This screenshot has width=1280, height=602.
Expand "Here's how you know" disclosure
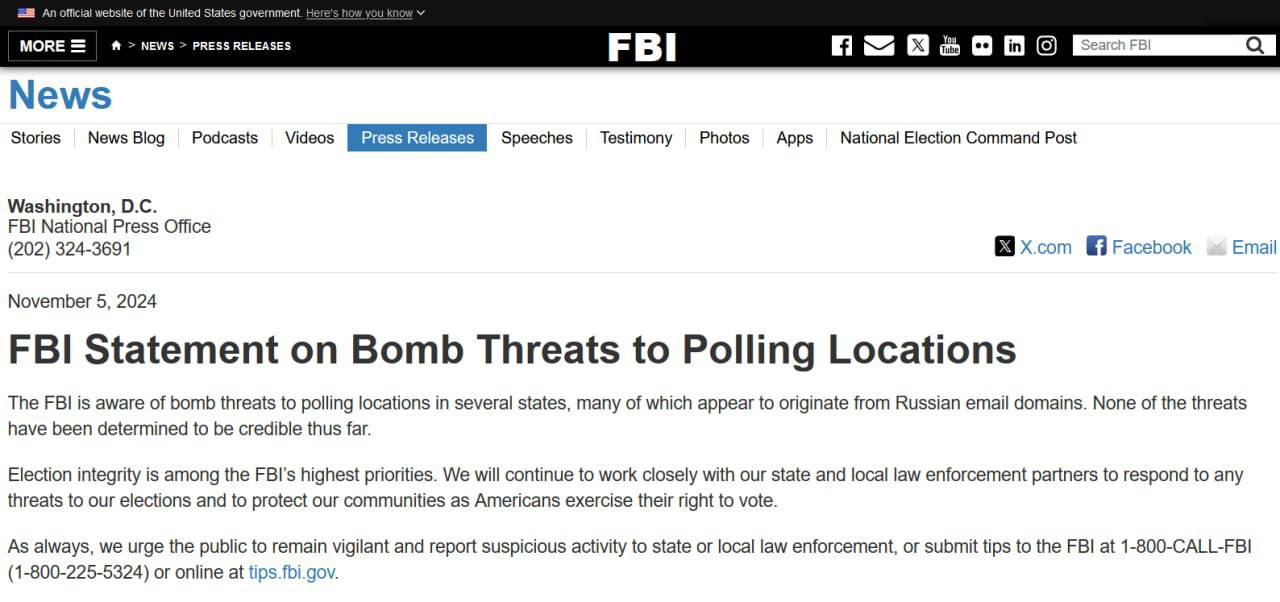coord(365,13)
